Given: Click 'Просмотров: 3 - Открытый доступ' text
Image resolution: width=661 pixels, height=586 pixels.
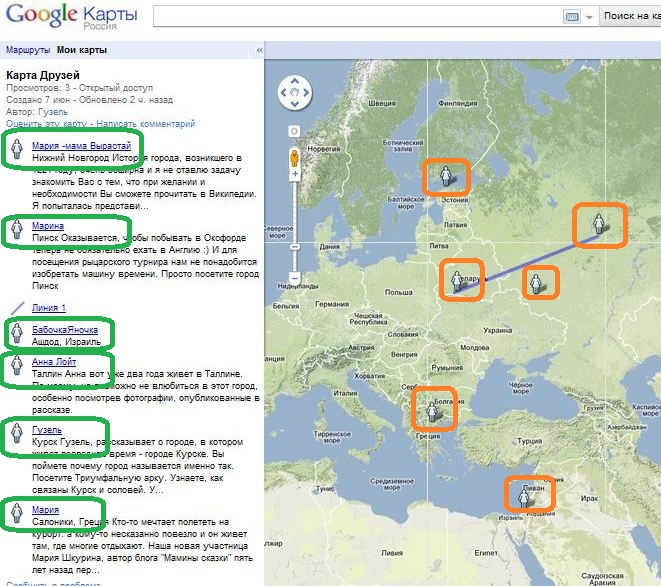Looking at the screenshot, I should (80, 88).
